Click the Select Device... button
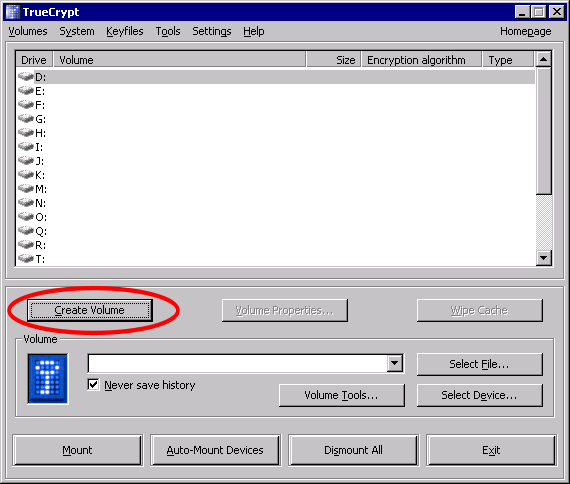Viewport: 570px width, 484px height. 479,395
